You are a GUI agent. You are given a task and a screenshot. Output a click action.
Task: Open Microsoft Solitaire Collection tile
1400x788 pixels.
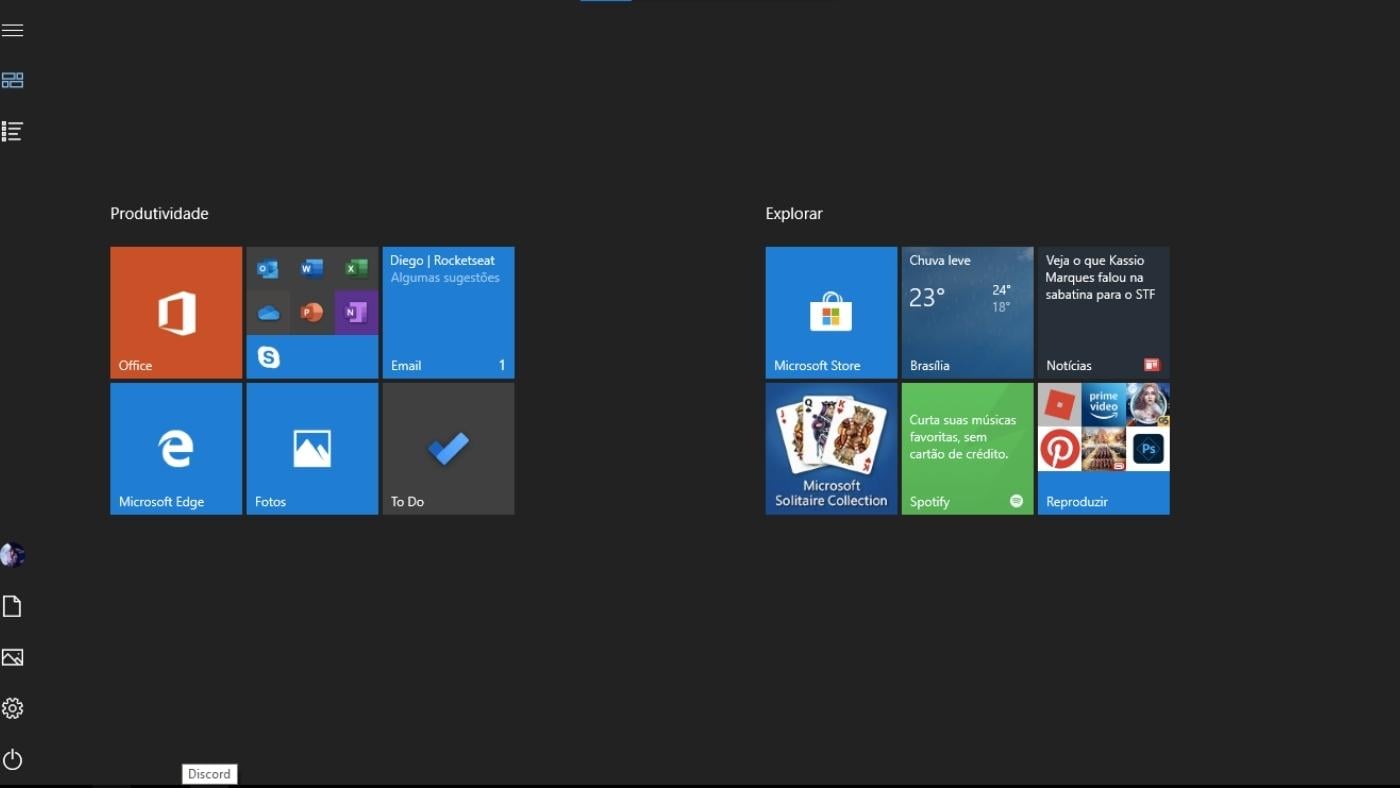point(831,448)
